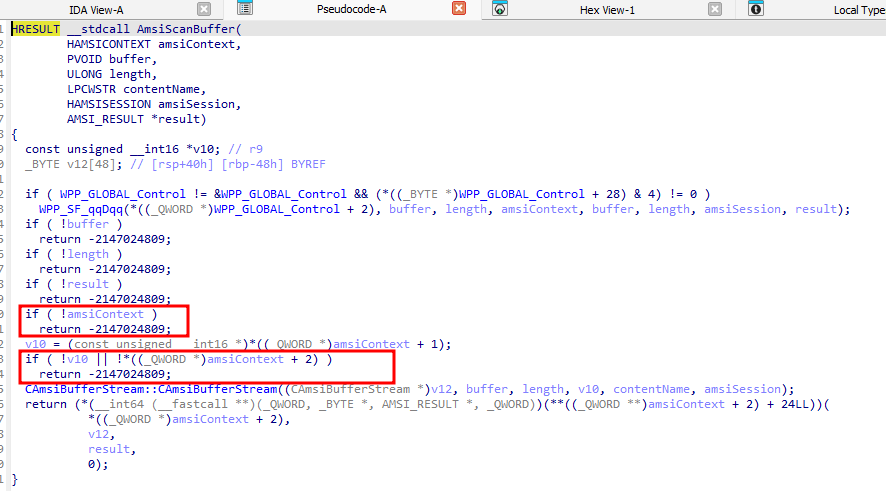Viewport: 886px width, 491px height.
Task: Select the Pseudocode-A tab
Action: [351, 9]
